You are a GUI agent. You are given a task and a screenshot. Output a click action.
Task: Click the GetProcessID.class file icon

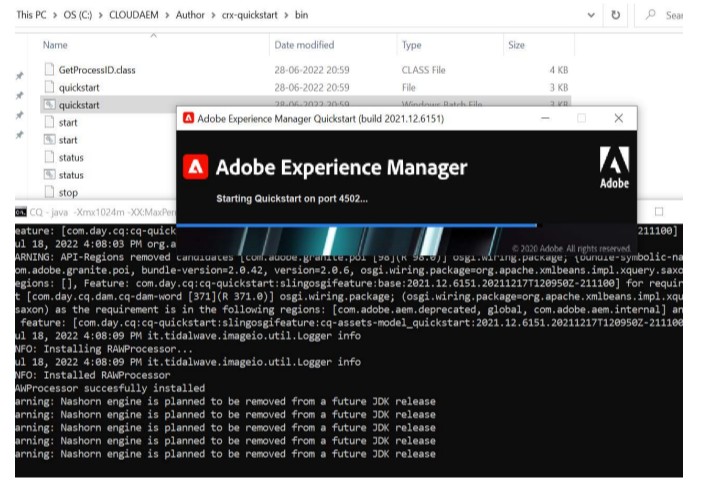tap(49, 69)
